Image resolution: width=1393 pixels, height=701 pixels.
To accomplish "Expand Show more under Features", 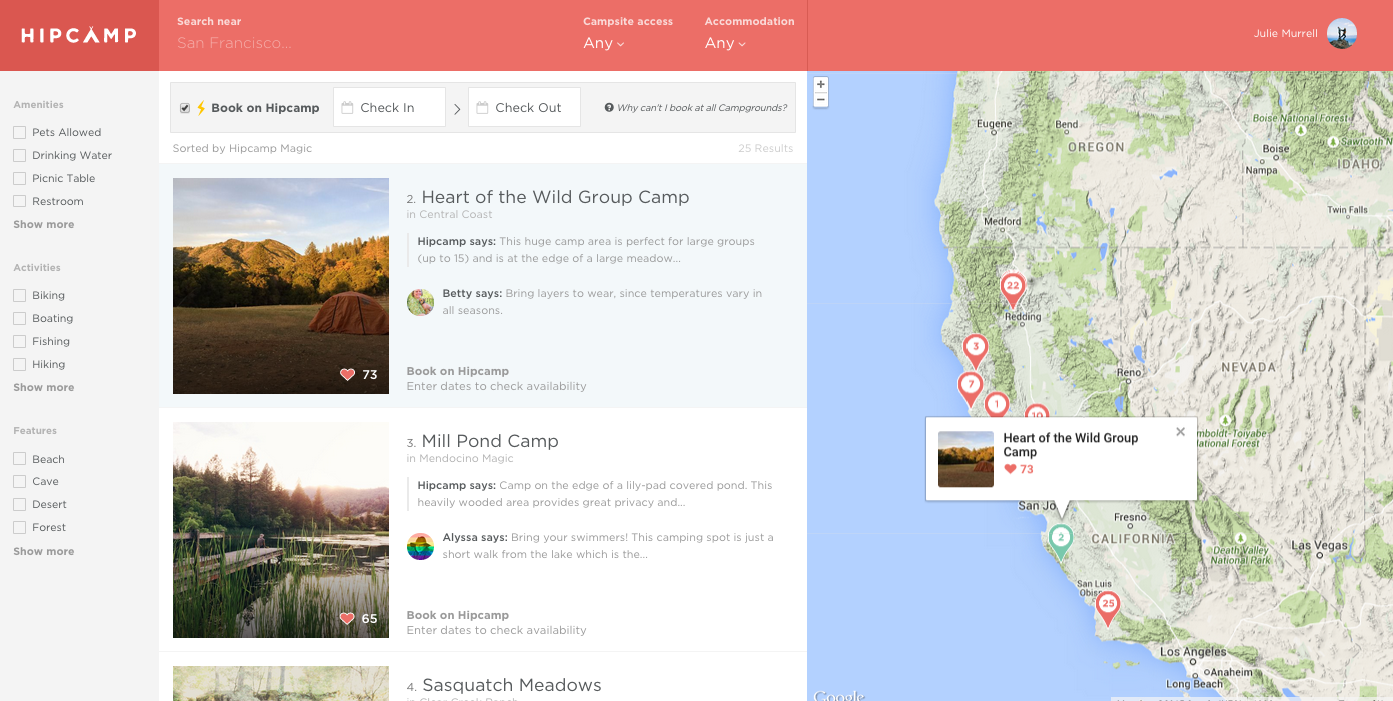I will (44, 552).
